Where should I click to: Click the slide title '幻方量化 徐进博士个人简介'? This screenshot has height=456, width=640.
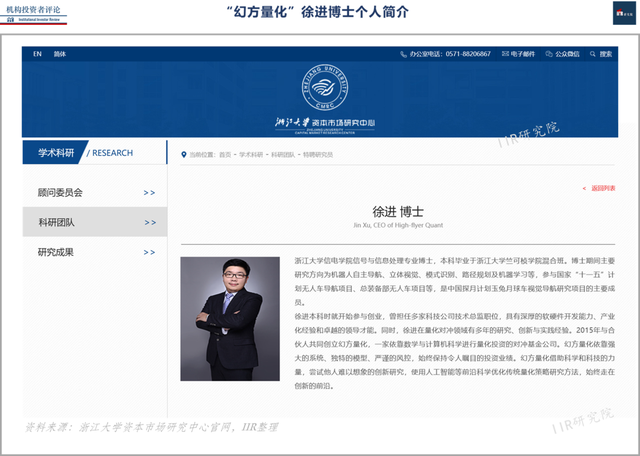pyautogui.click(x=318, y=12)
